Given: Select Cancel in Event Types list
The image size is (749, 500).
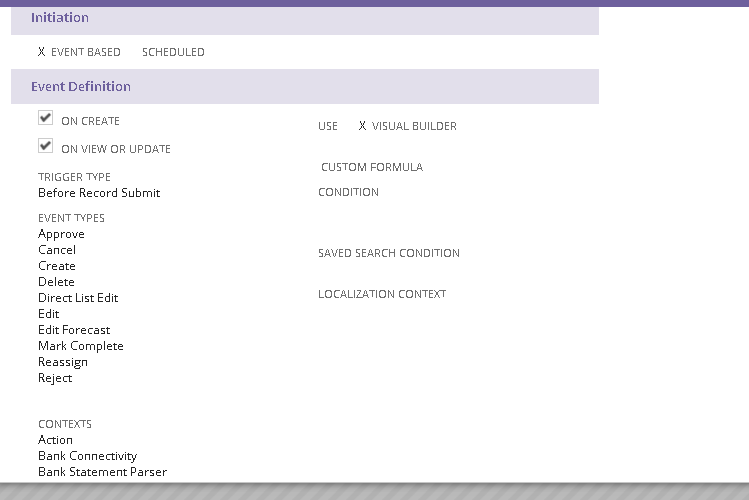Looking at the screenshot, I should pyautogui.click(x=57, y=250).
